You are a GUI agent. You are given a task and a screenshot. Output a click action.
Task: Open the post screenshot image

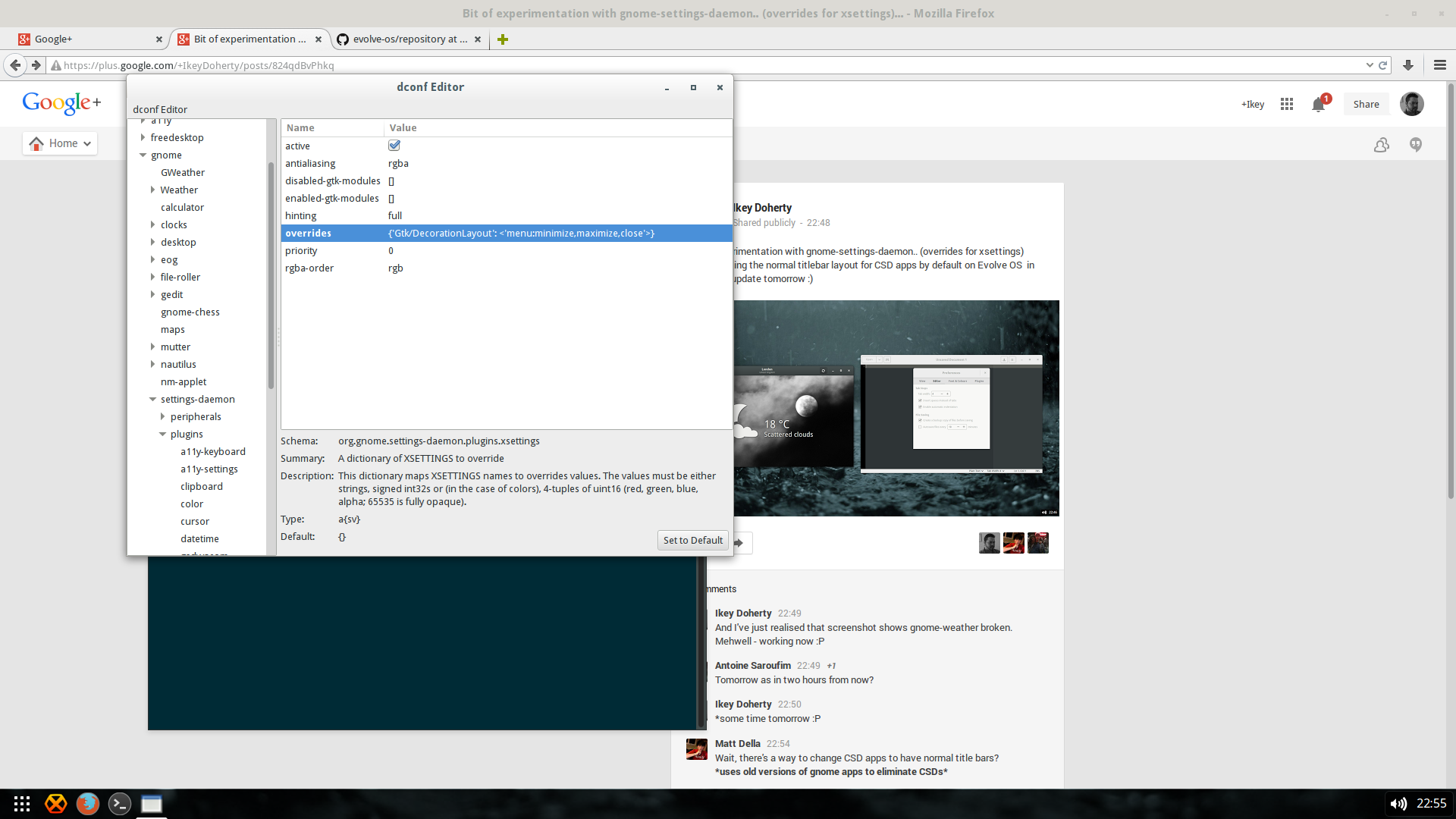click(896, 409)
